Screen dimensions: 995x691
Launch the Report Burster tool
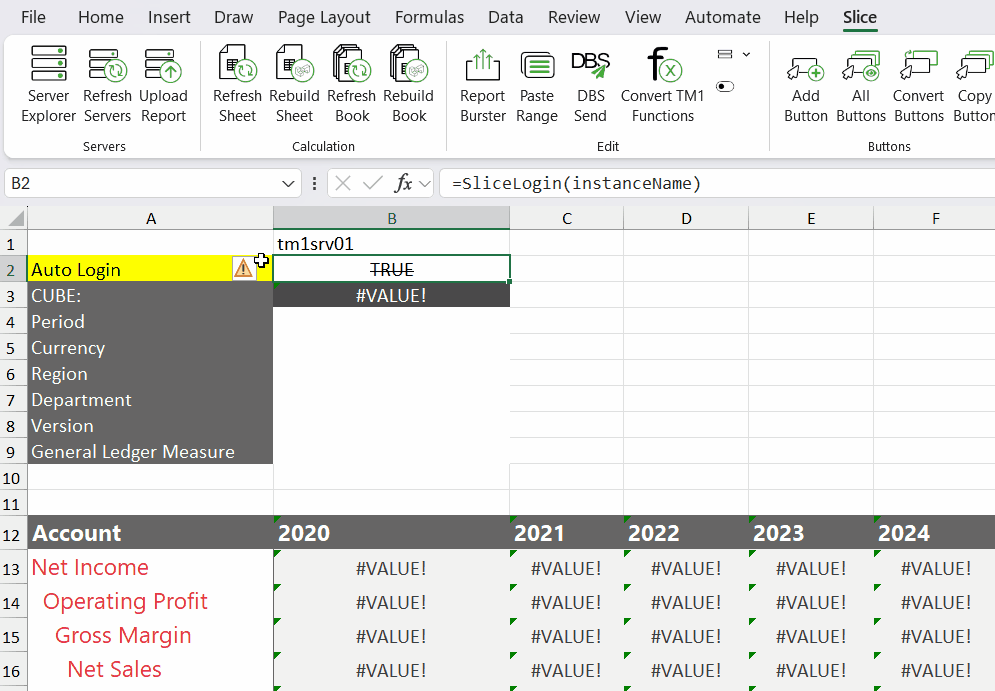(x=482, y=85)
